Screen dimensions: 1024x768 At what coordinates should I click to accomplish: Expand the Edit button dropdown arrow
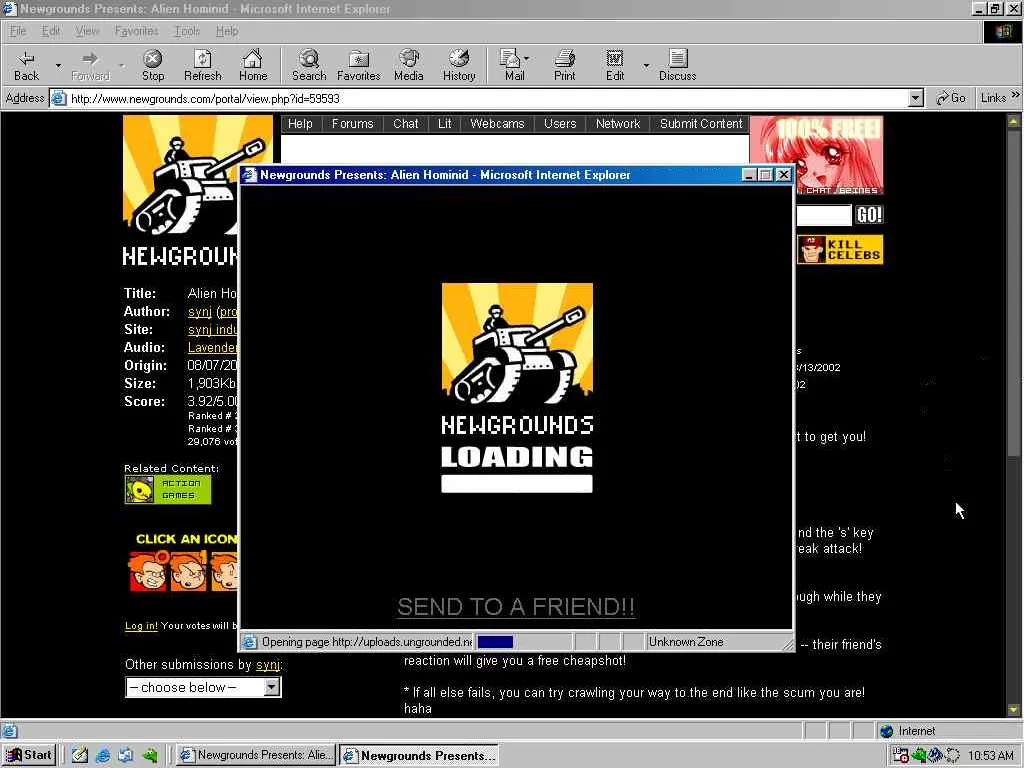pyautogui.click(x=646, y=65)
